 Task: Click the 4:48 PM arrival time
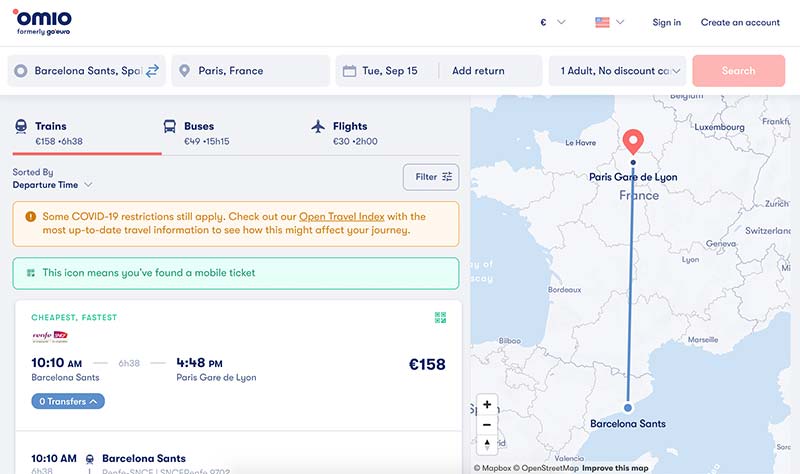[199, 363]
